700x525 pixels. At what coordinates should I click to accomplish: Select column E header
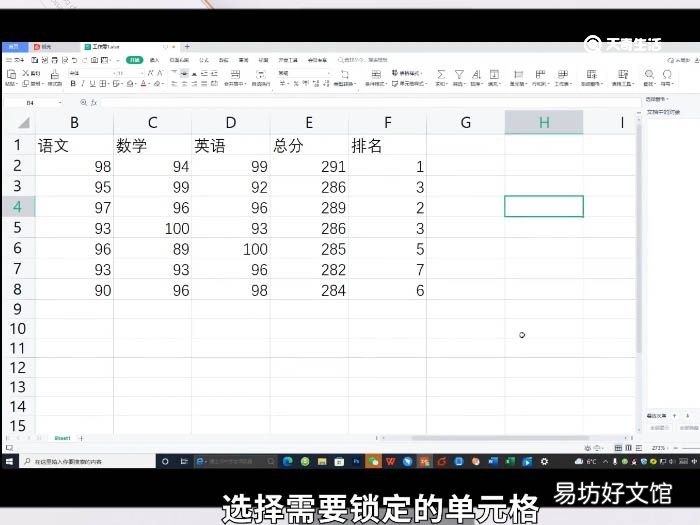pos(309,122)
